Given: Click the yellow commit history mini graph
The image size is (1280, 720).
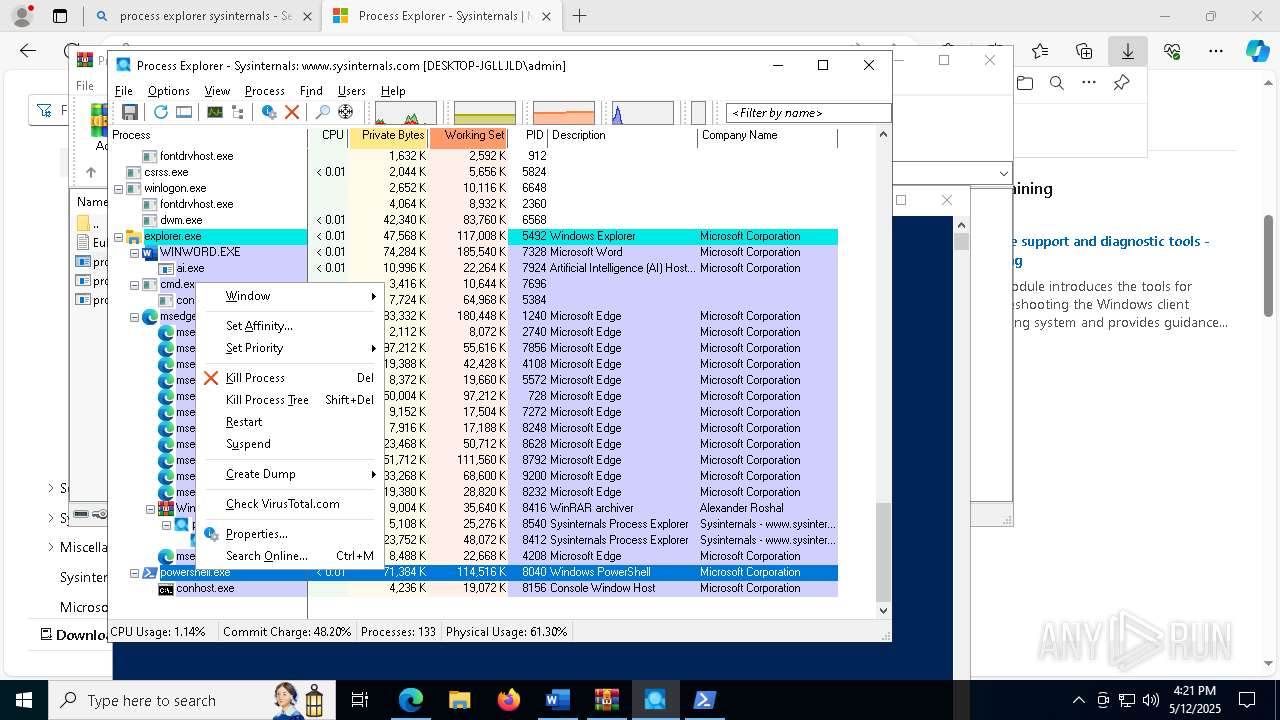Looking at the screenshot, I should pos(485,113).
